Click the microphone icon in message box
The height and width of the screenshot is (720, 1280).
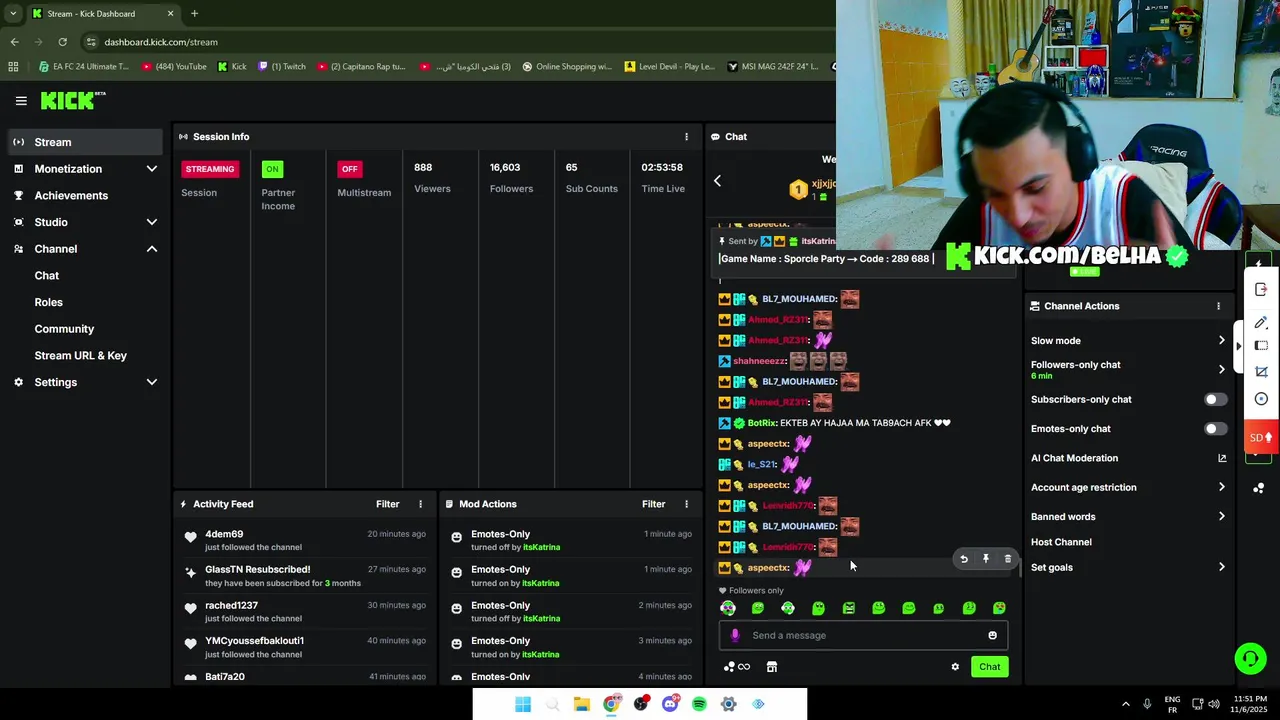pyautogui.click(x=735, y=635)
